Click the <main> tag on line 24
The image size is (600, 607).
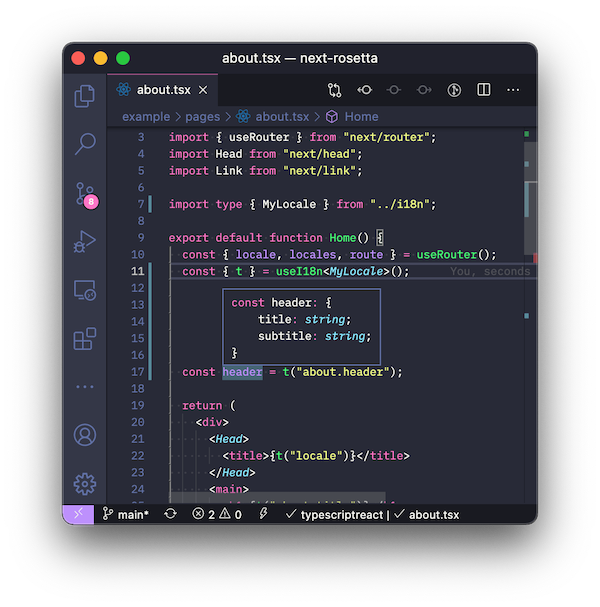coord(229,489)
